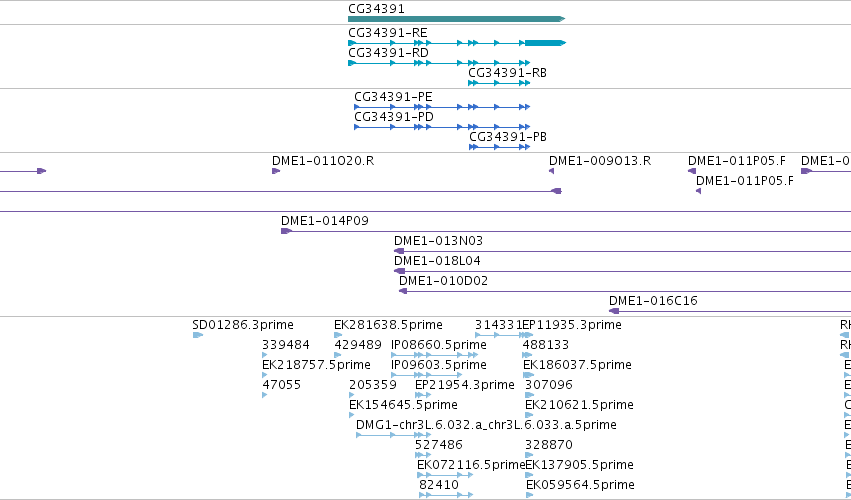Click the CG34391 gene name label
The image size is (851, 500).
click(376, 9)
